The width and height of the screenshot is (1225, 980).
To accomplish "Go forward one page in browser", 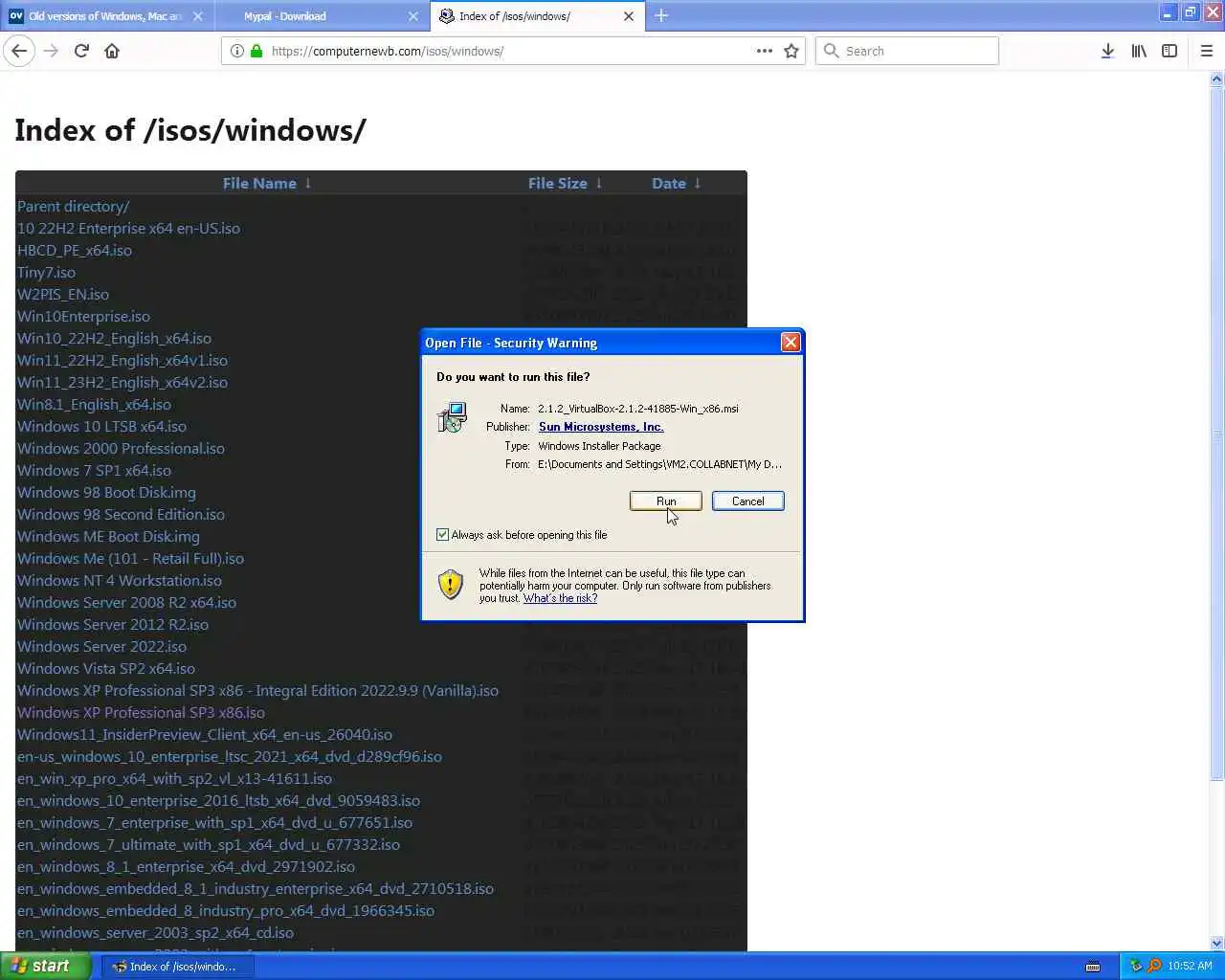I will tap(51, 51).
